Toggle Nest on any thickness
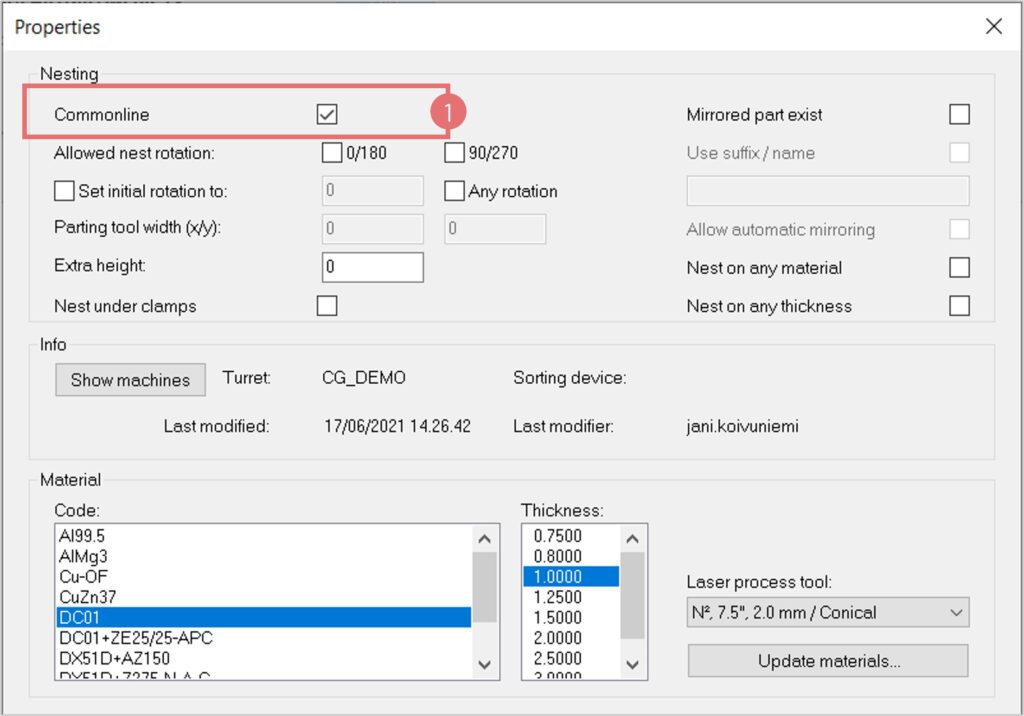 [x=959, y=306]
